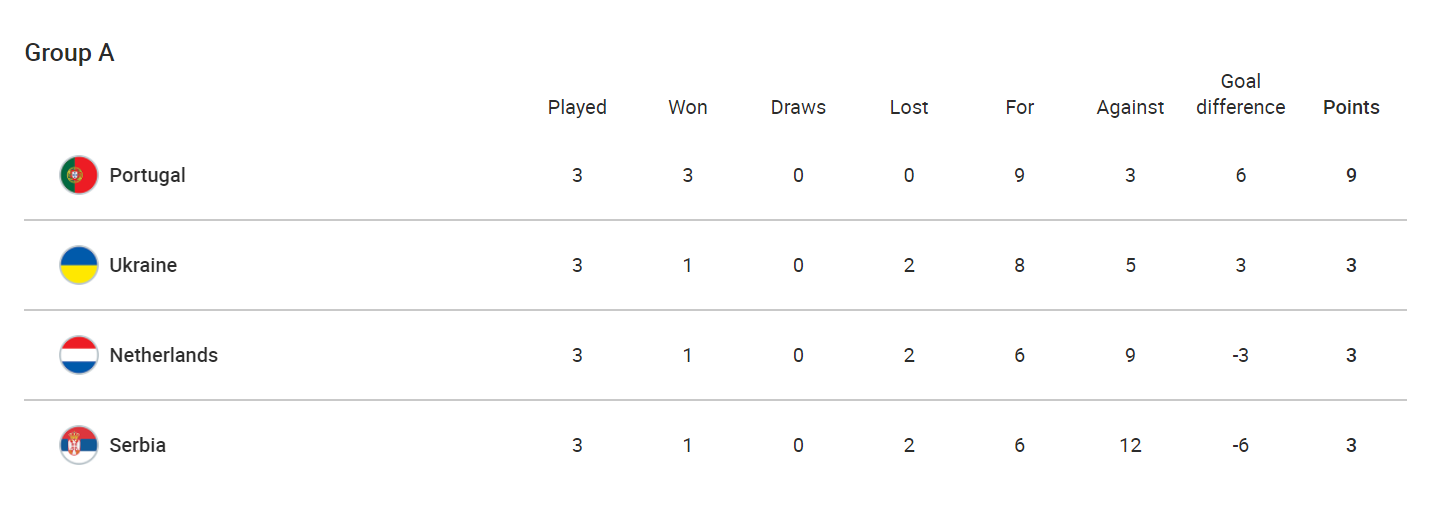Click the Group A heading
1434x514 pixels.
click(69, 53)
